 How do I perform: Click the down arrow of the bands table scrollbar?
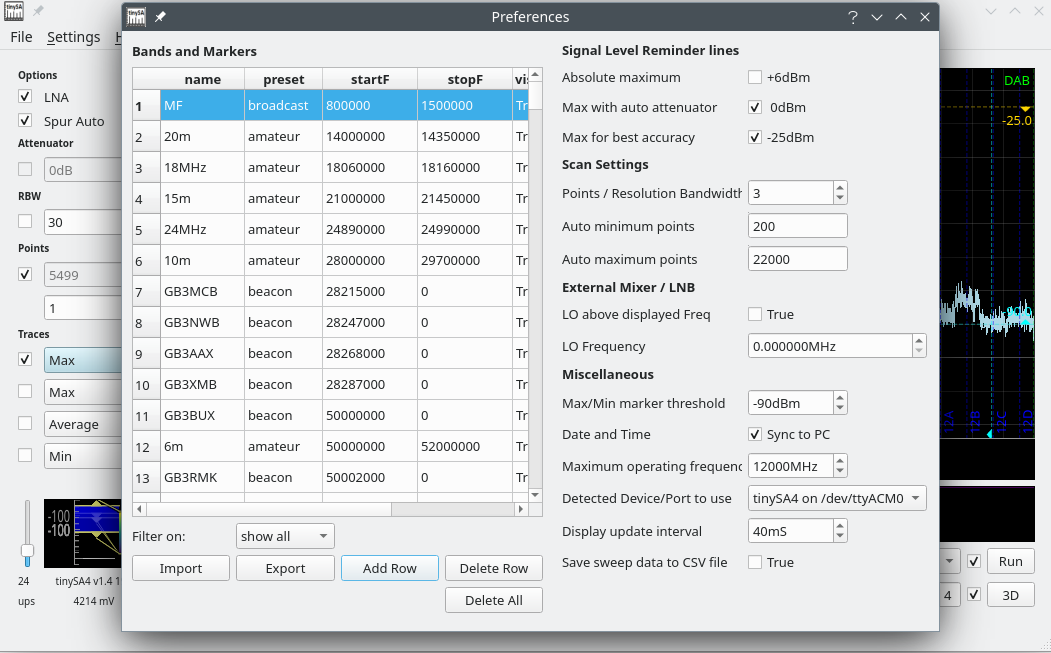535,495
